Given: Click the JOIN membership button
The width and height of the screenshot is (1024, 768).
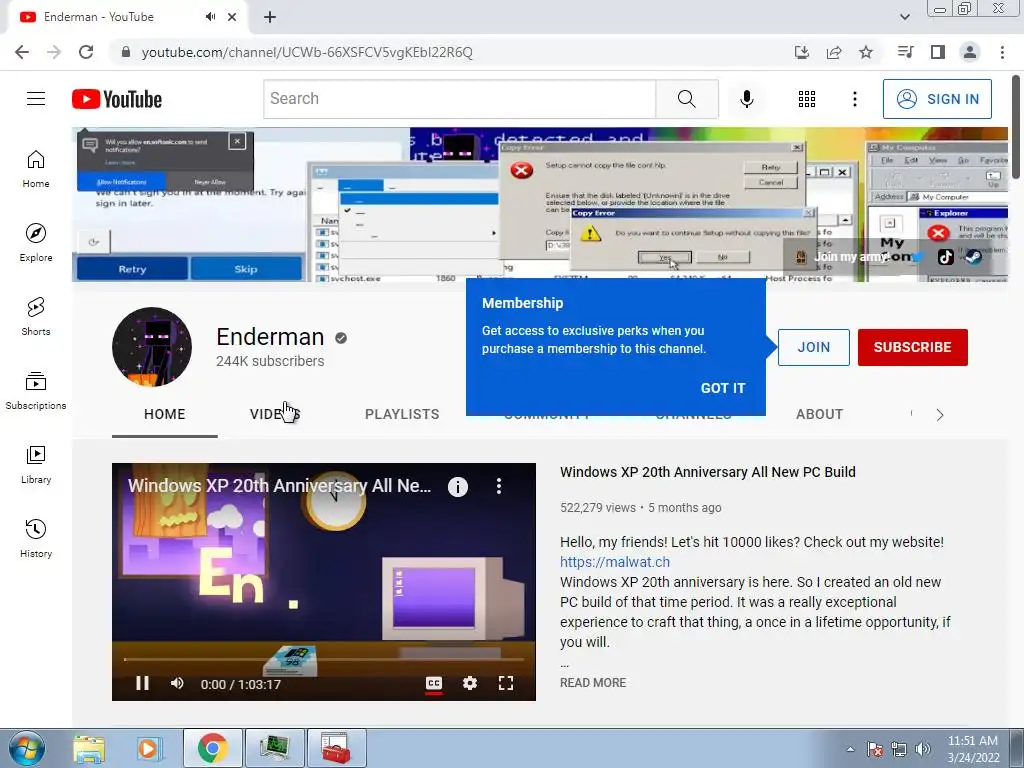Looking at the screenshot, I should pos(814,347).
